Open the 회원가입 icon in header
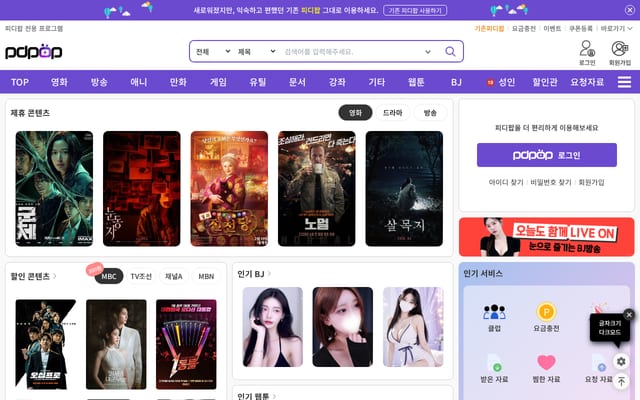This screenshot has width=640, height=400. coord(620,53)
